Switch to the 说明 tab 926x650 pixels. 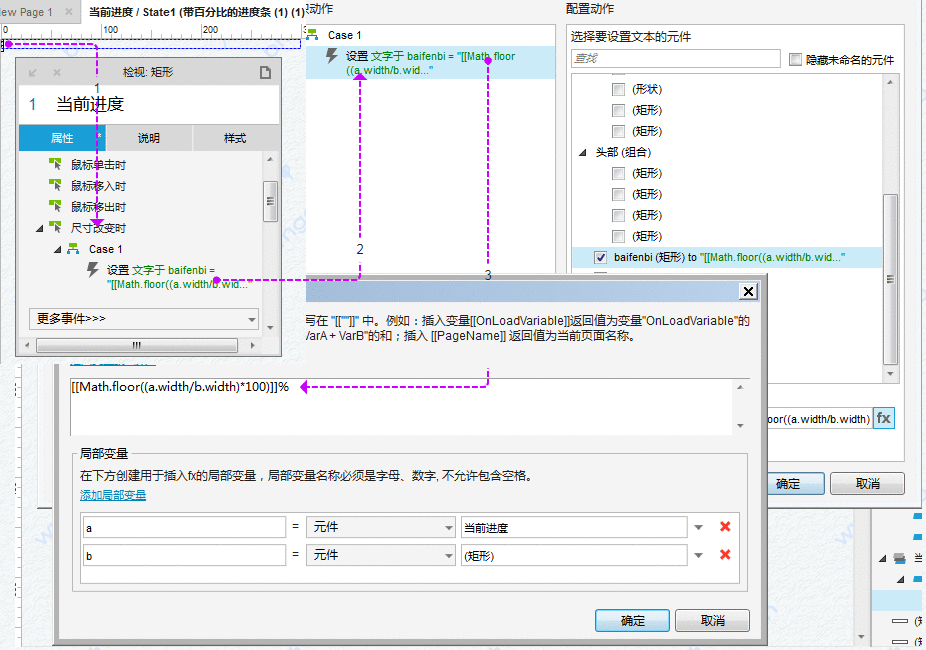tap(149, 138)
